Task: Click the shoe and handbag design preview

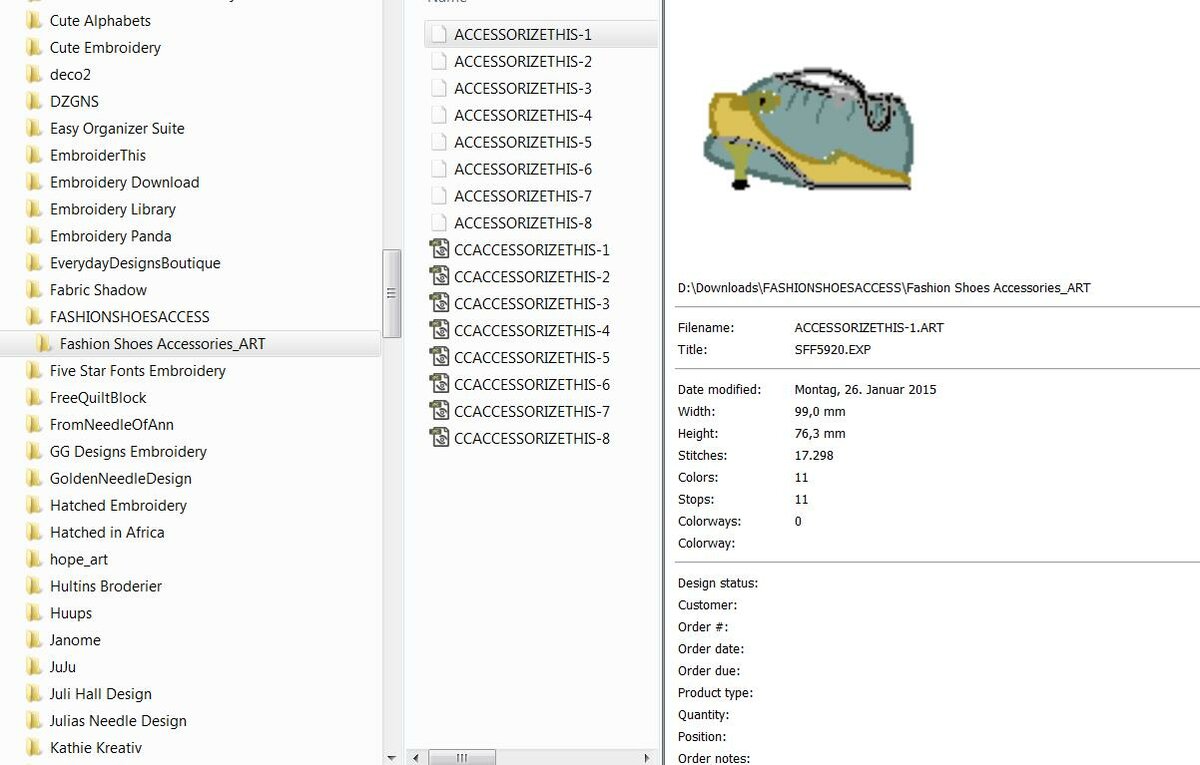Action: point(808,127)
